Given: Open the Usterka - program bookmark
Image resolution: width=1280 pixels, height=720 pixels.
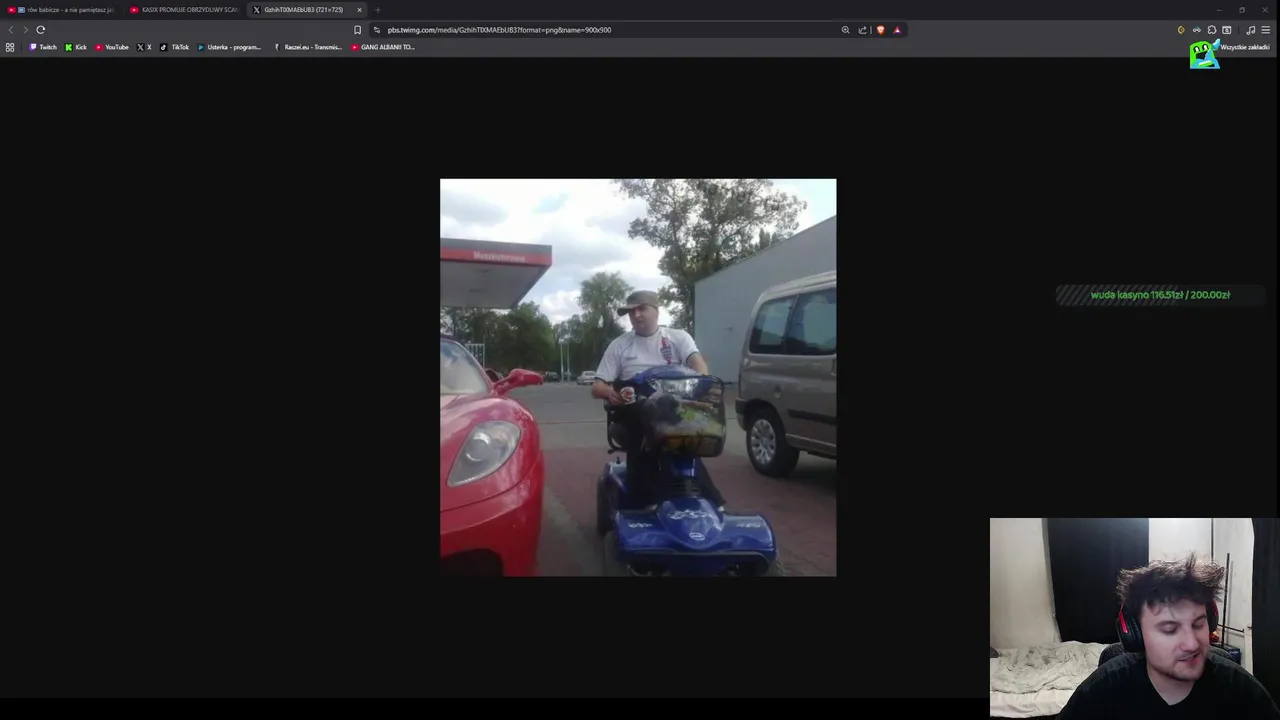Looking at the screenshot, I should coord(229,47).
